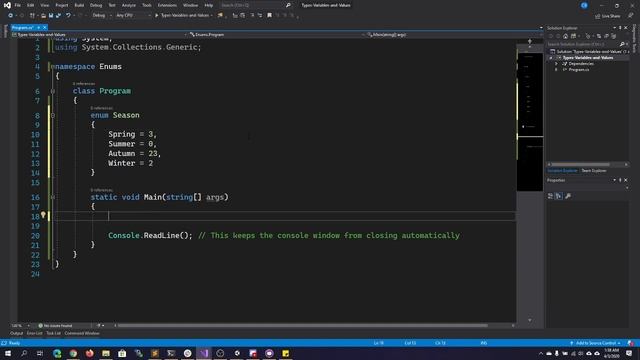Expand the Dependencies node
The image size is (640, 360).
(x=556, y=64)
